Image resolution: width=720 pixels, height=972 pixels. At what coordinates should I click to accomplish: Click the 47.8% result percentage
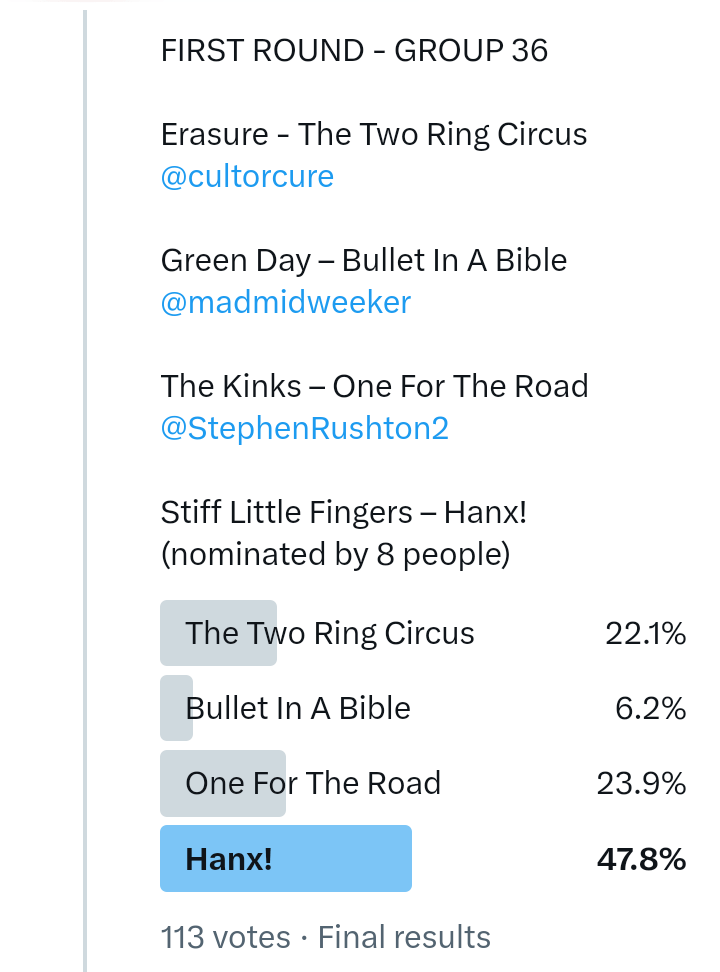point(641,859)
